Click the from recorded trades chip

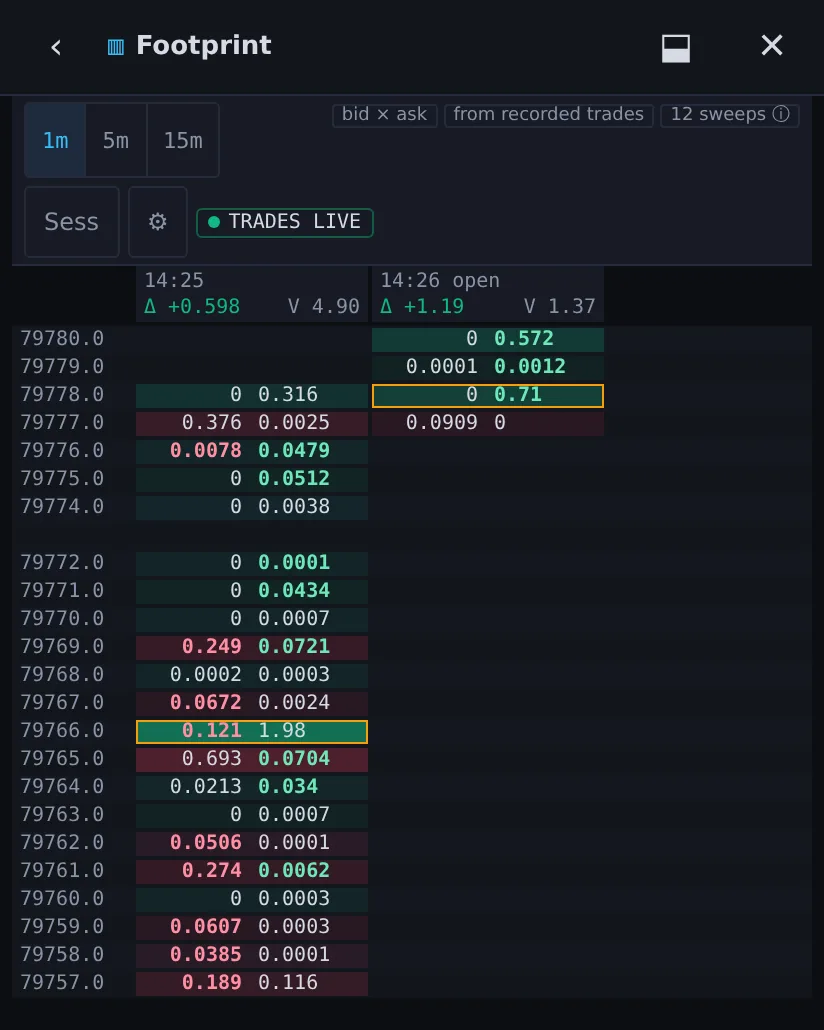coord(549,115)
